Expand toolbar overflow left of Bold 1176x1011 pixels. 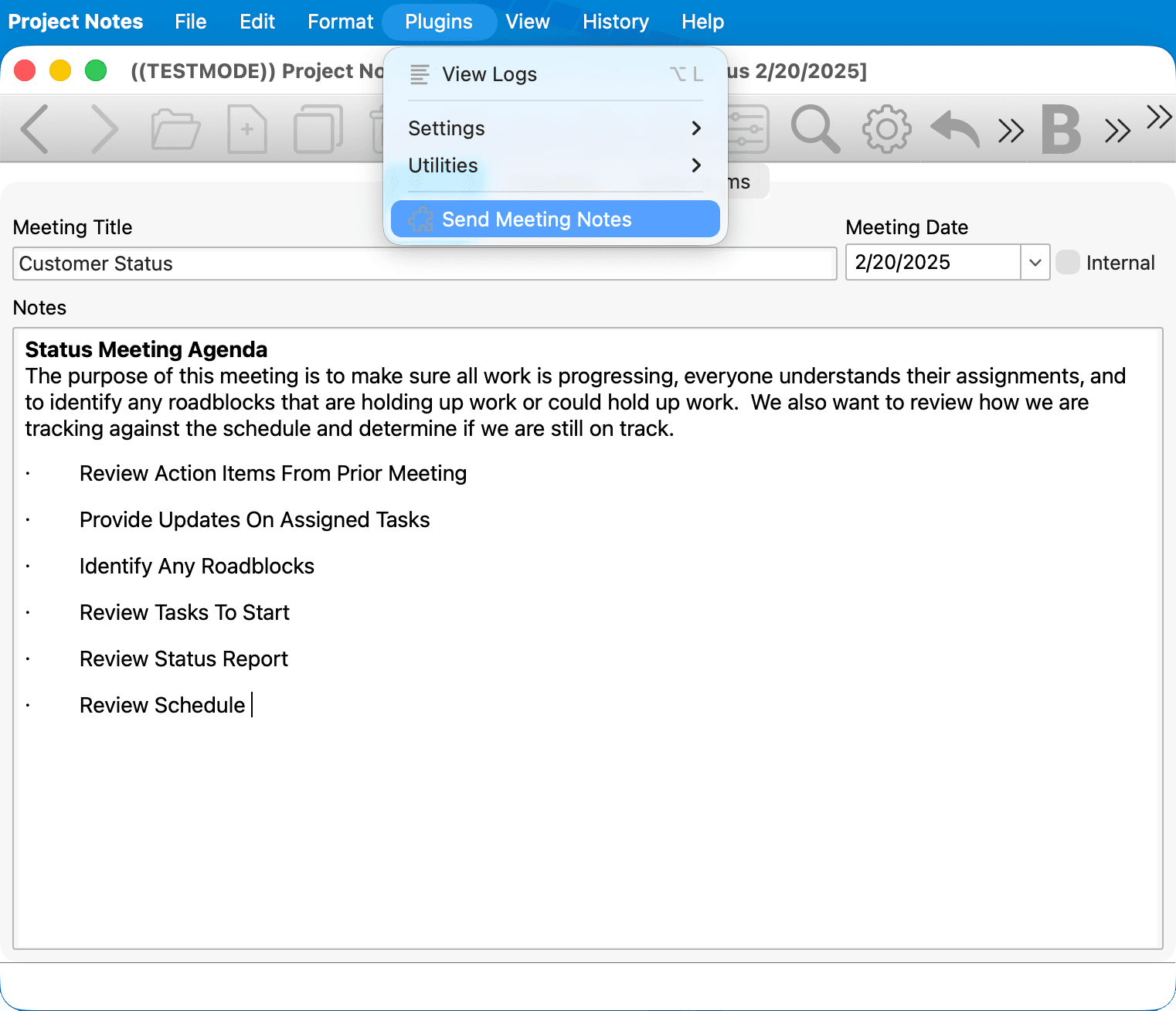pyautogui.click(x=1011, y=131)
